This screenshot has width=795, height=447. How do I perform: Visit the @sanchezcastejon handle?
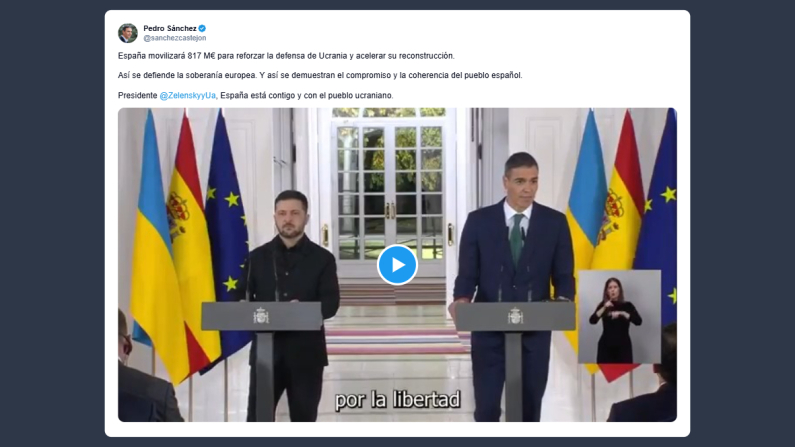[x=174, y=38]
